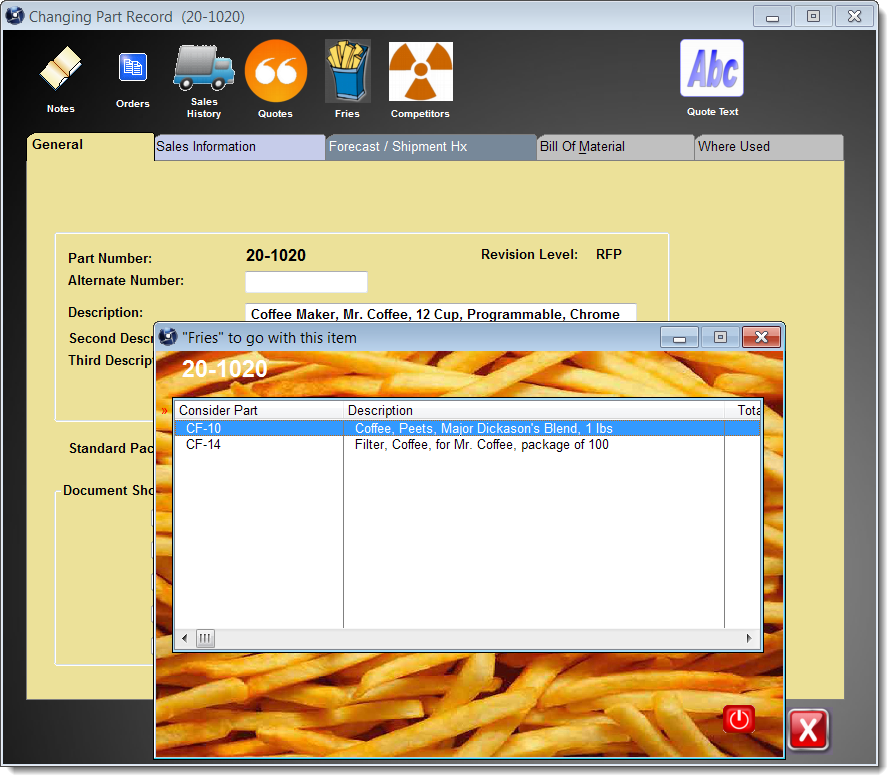Open the Orders icon
894x782 pixels.
132,69
